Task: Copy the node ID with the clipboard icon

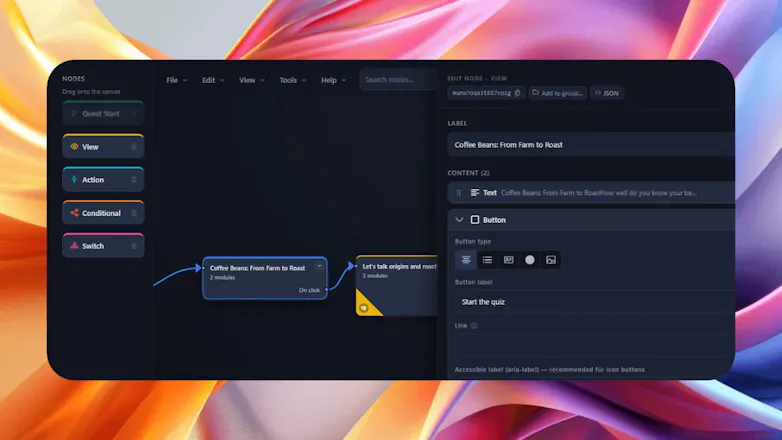Action: click(x=518, y=93)
